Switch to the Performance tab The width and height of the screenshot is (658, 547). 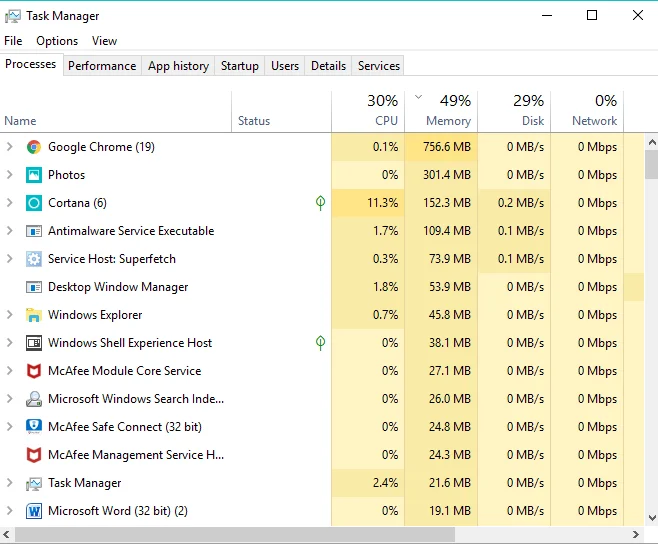pos(102,66)
